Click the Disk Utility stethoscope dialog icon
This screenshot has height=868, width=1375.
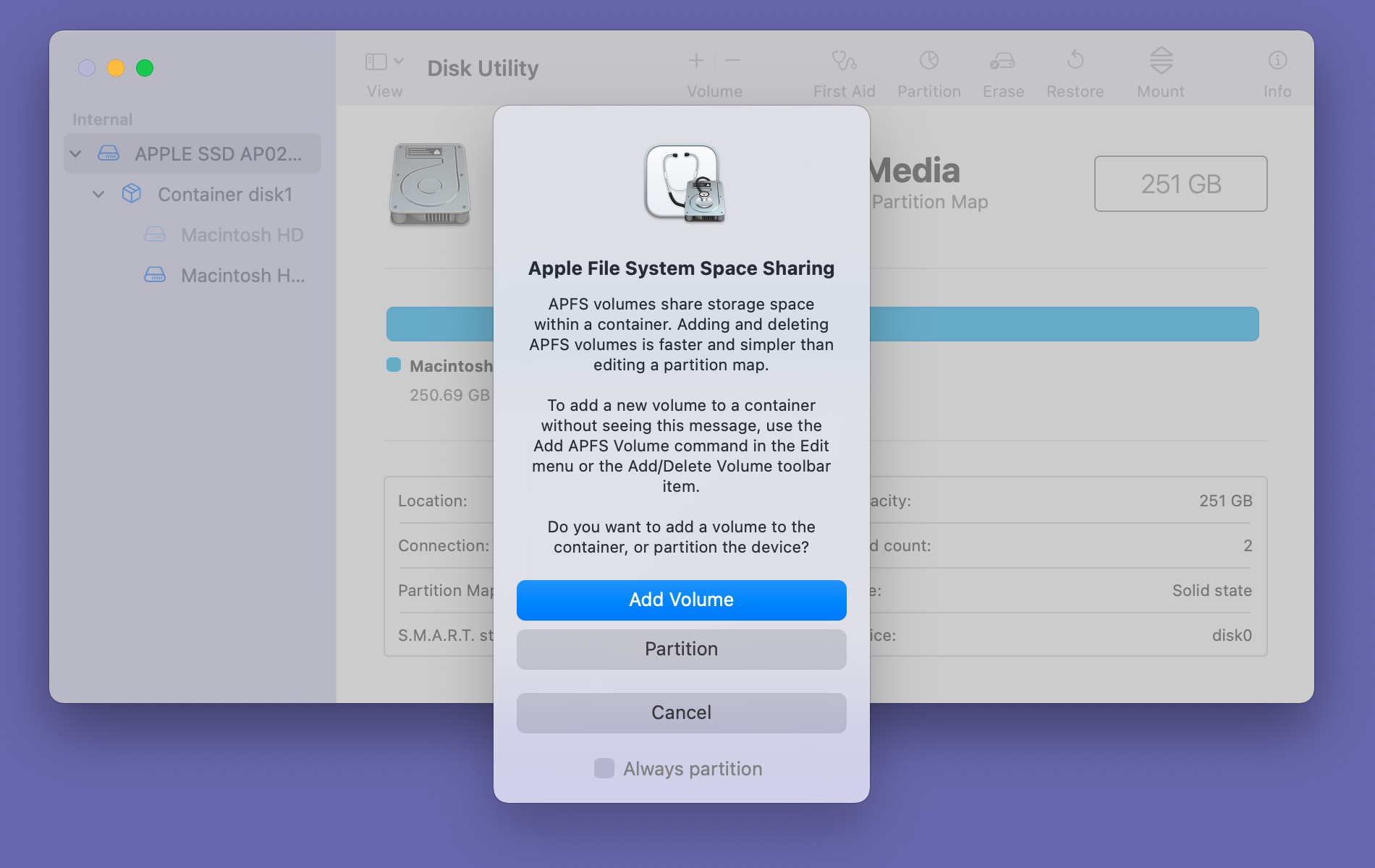[x=685, y=183]
